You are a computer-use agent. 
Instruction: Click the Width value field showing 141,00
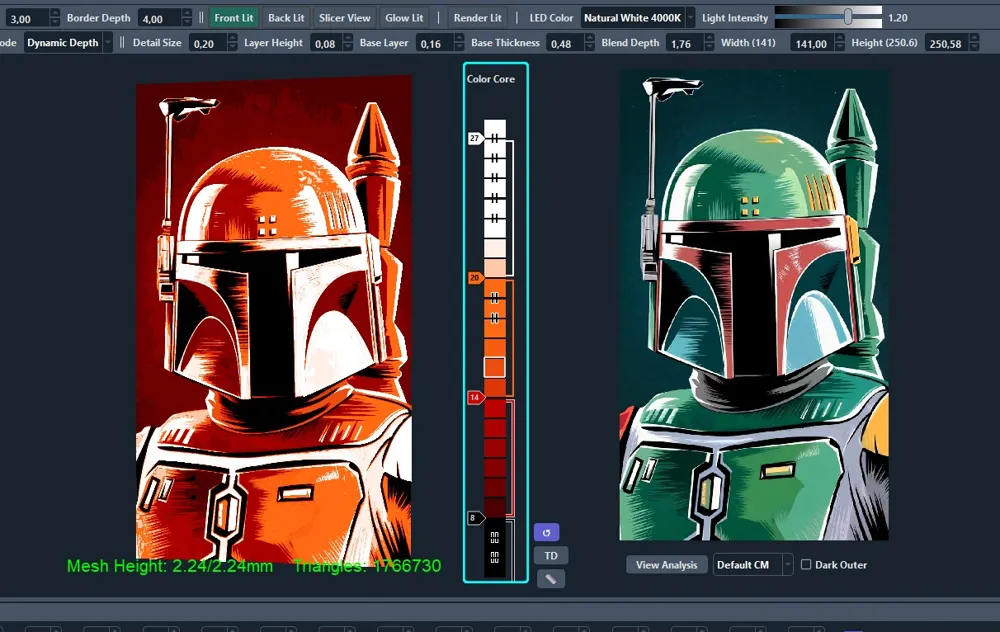pyautogui.click(x=812, y=43)
